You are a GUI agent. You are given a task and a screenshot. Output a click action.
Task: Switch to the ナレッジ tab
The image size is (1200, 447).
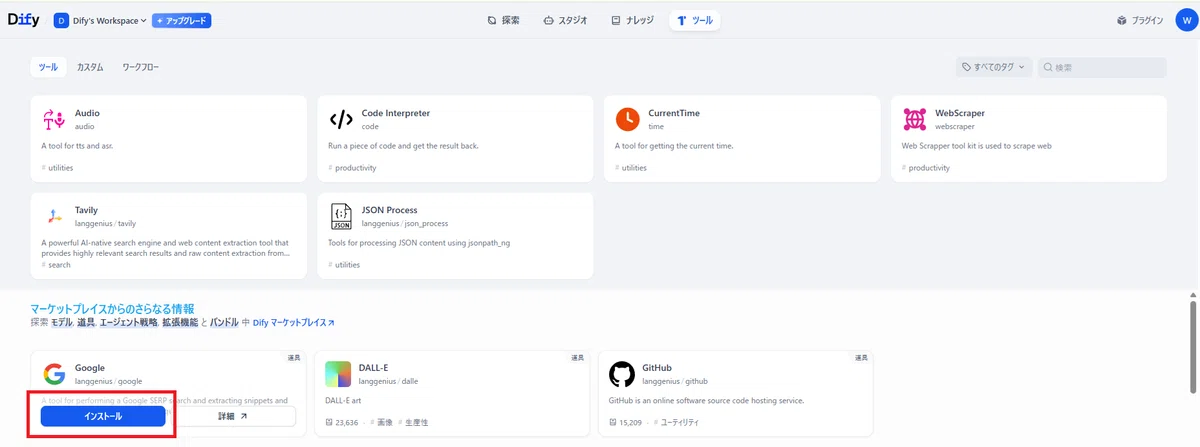pyautogui.click(x=632, y=20)
